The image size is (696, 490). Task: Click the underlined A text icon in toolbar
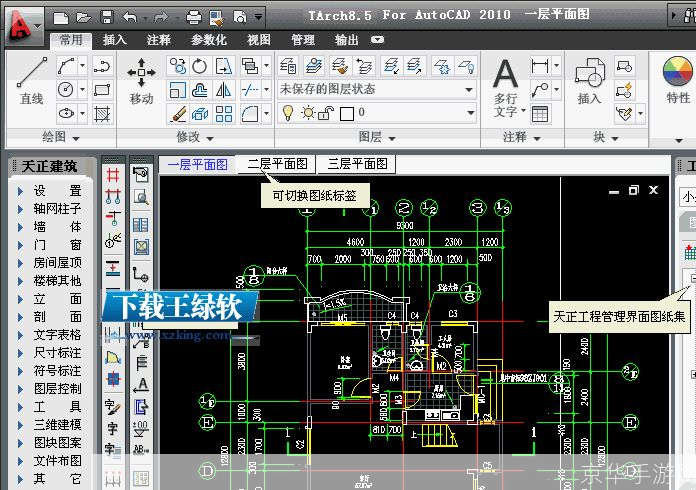point(142,385)
